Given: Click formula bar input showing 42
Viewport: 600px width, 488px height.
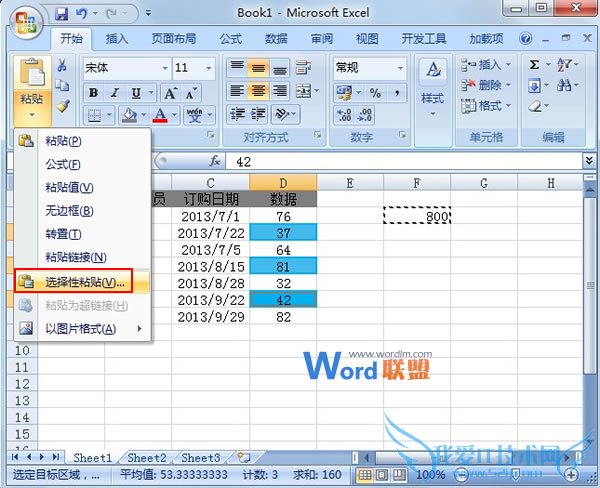Looking at the screenshot, I should click(403, 162).
